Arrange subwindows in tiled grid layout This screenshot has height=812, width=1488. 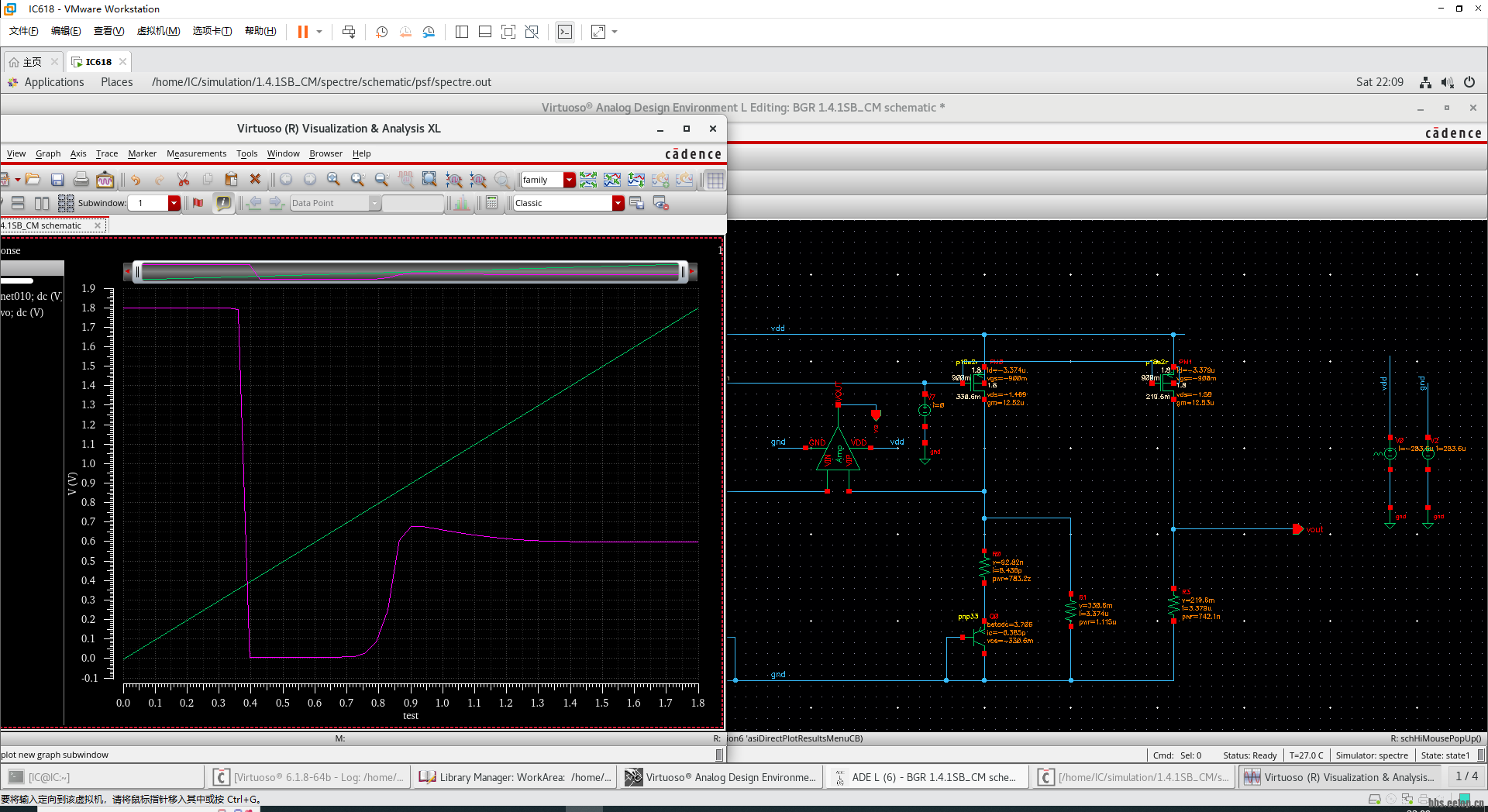66,203
